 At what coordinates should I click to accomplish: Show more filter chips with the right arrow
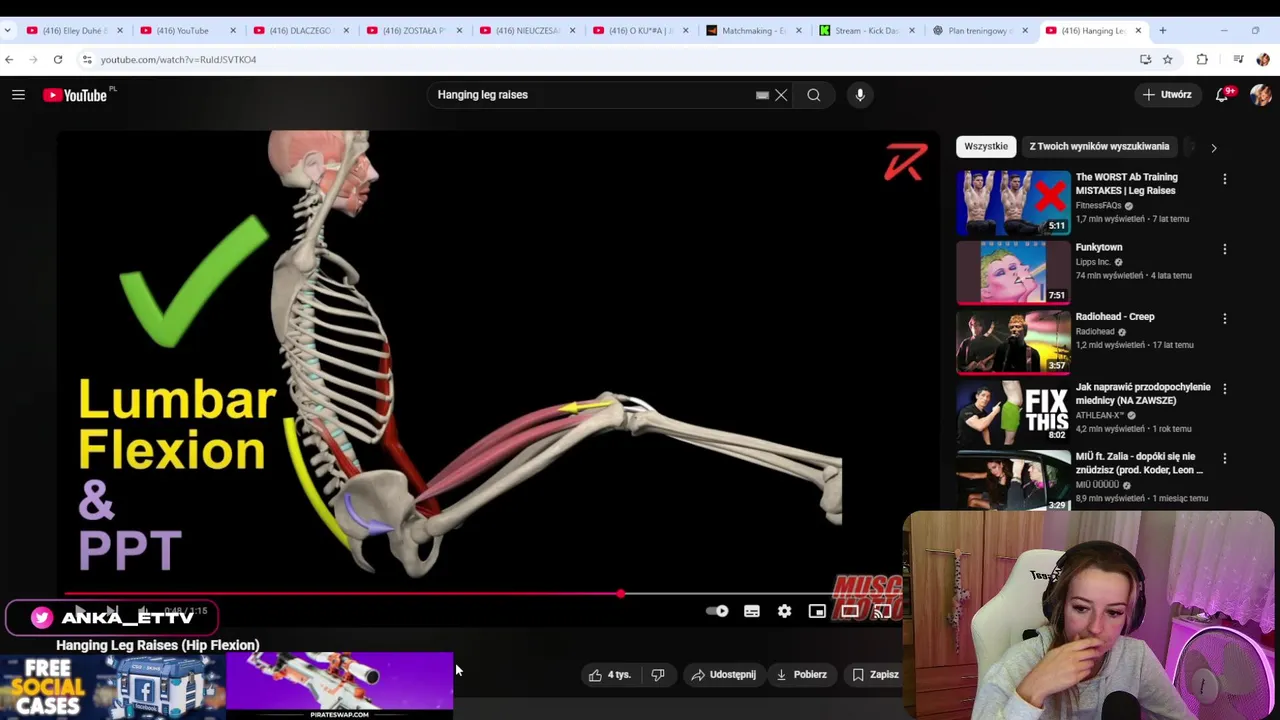(1214, 148)
